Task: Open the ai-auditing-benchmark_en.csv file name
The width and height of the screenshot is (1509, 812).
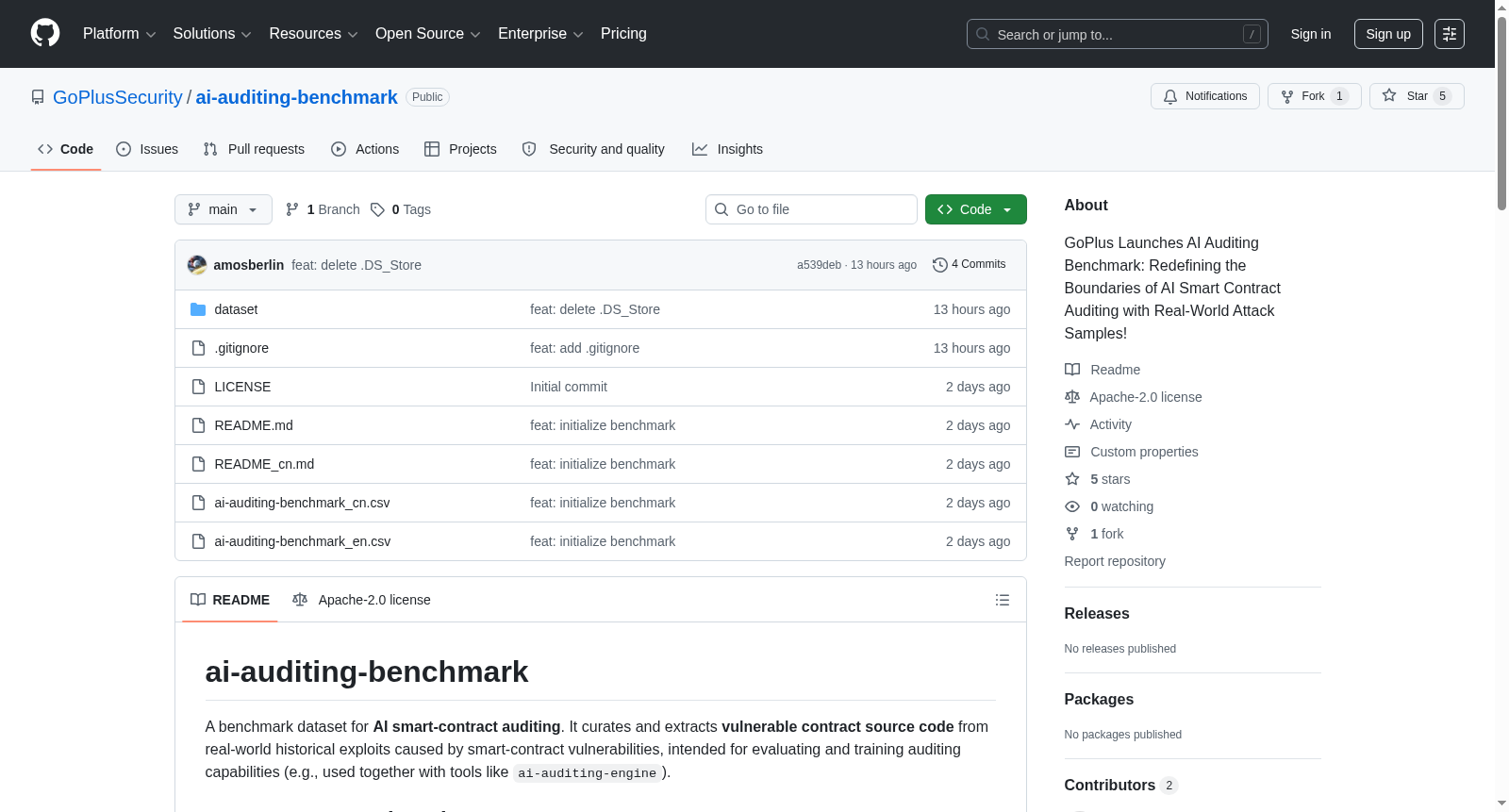Action: pos(303,541)
